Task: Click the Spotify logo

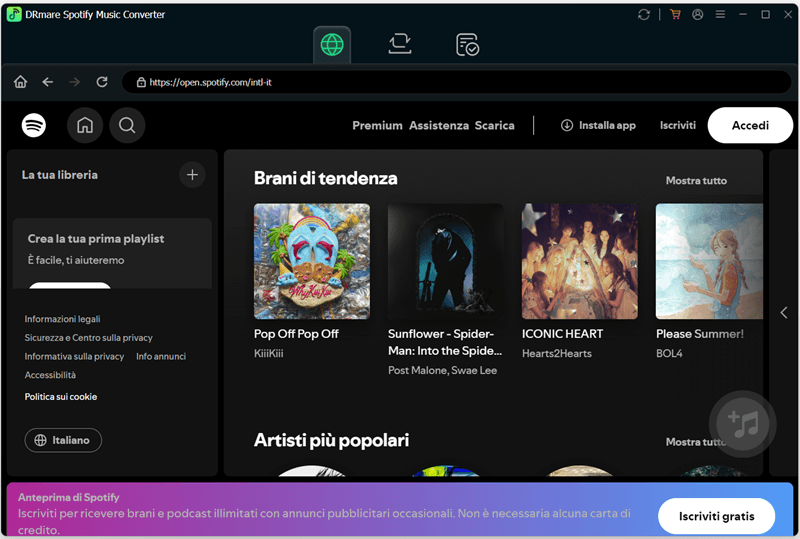Action: click(x=34, y=125)
